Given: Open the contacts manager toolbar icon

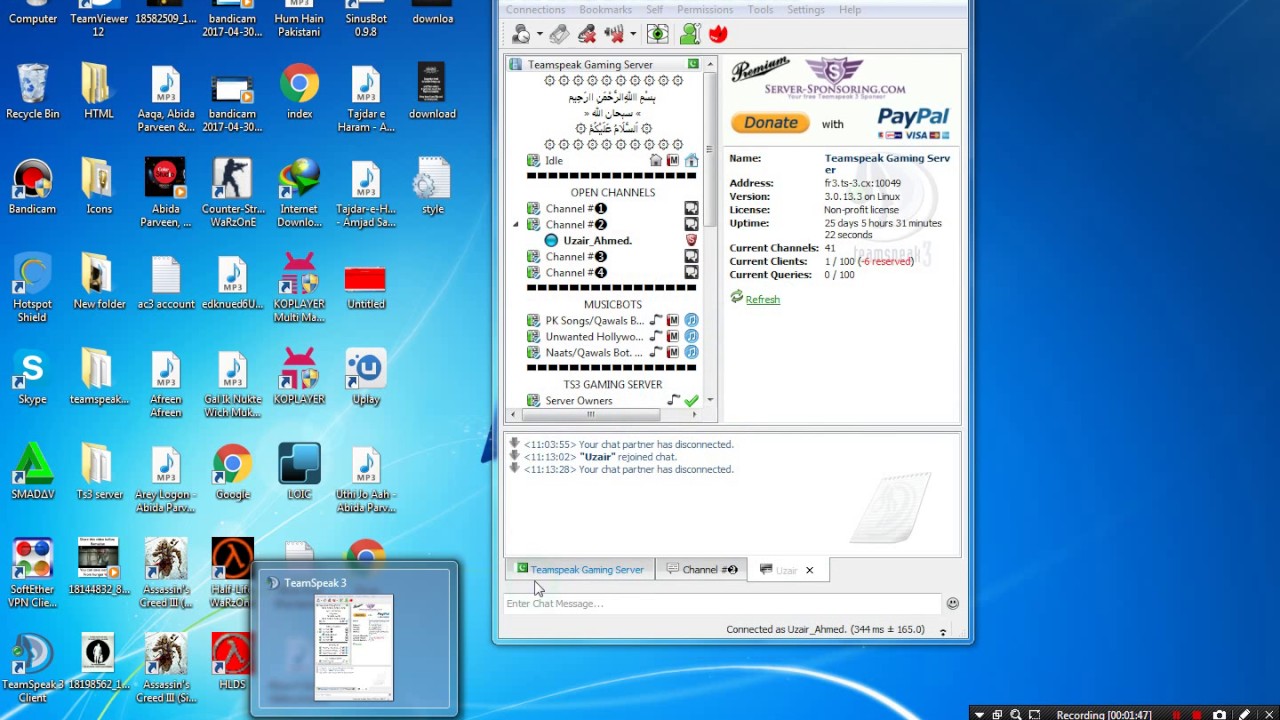Looking at the screenshot, I should tap(690, 34).
